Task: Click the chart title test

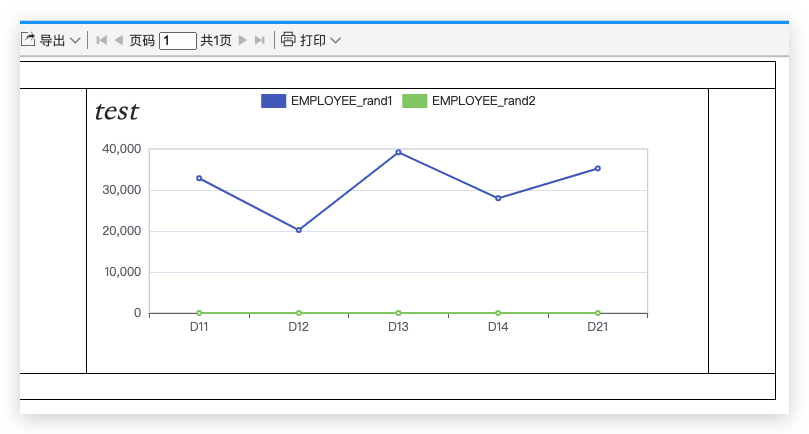Action: pyautogui.click(x=117, y=111)
